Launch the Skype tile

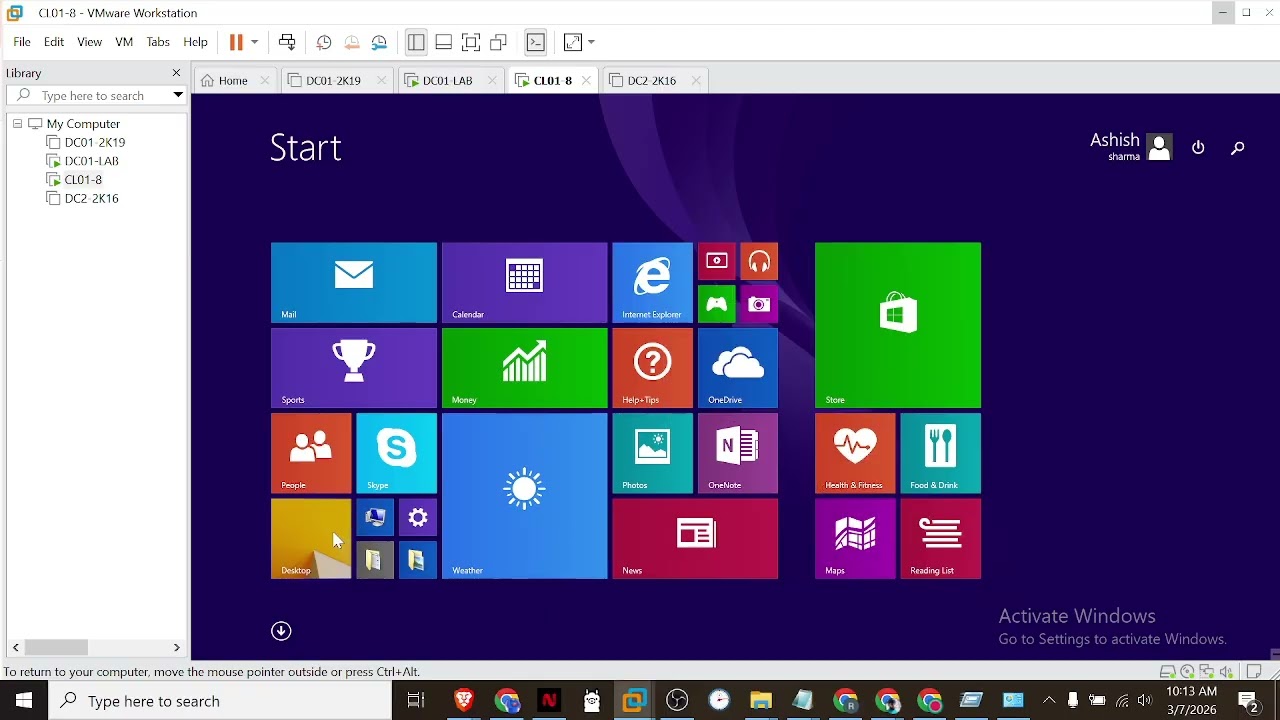[x=397, y=453]
